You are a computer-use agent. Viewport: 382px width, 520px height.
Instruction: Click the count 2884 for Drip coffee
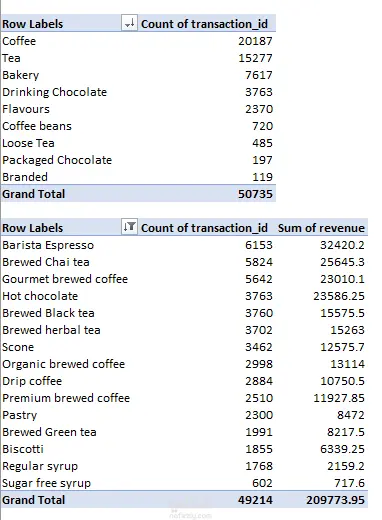click(x=259, y=381)
